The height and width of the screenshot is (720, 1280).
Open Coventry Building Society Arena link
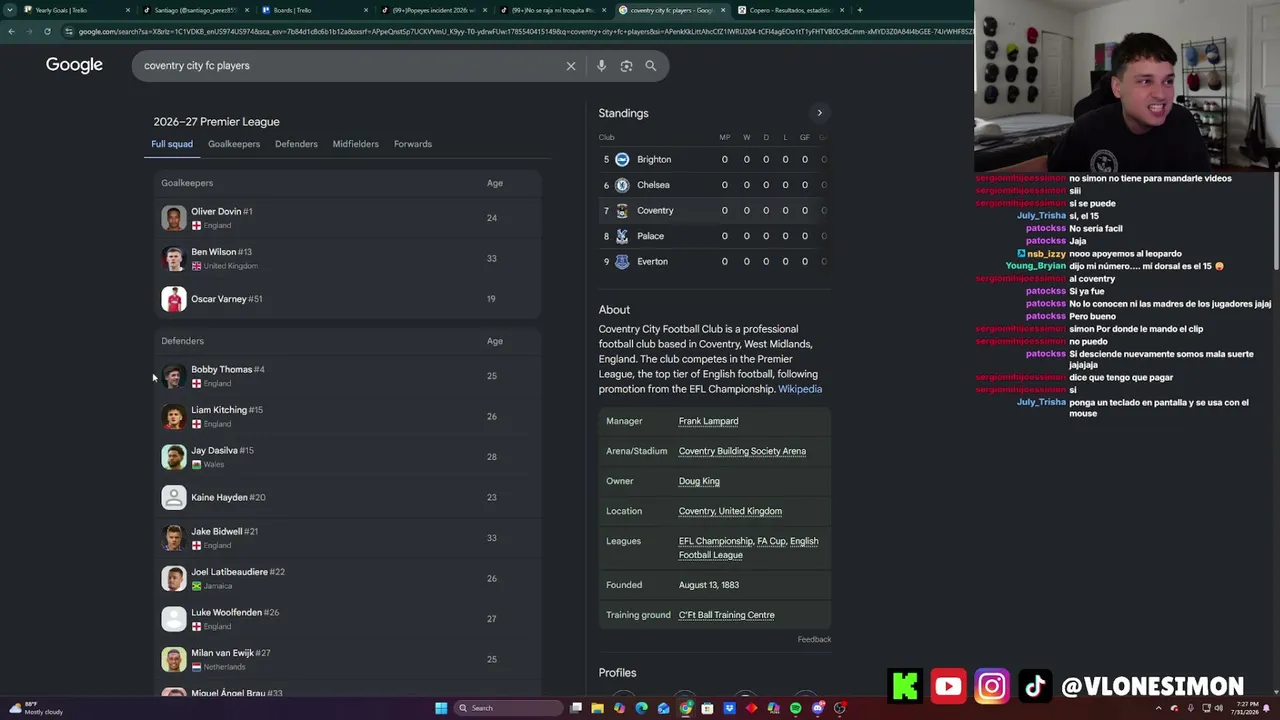coord(742,451)
